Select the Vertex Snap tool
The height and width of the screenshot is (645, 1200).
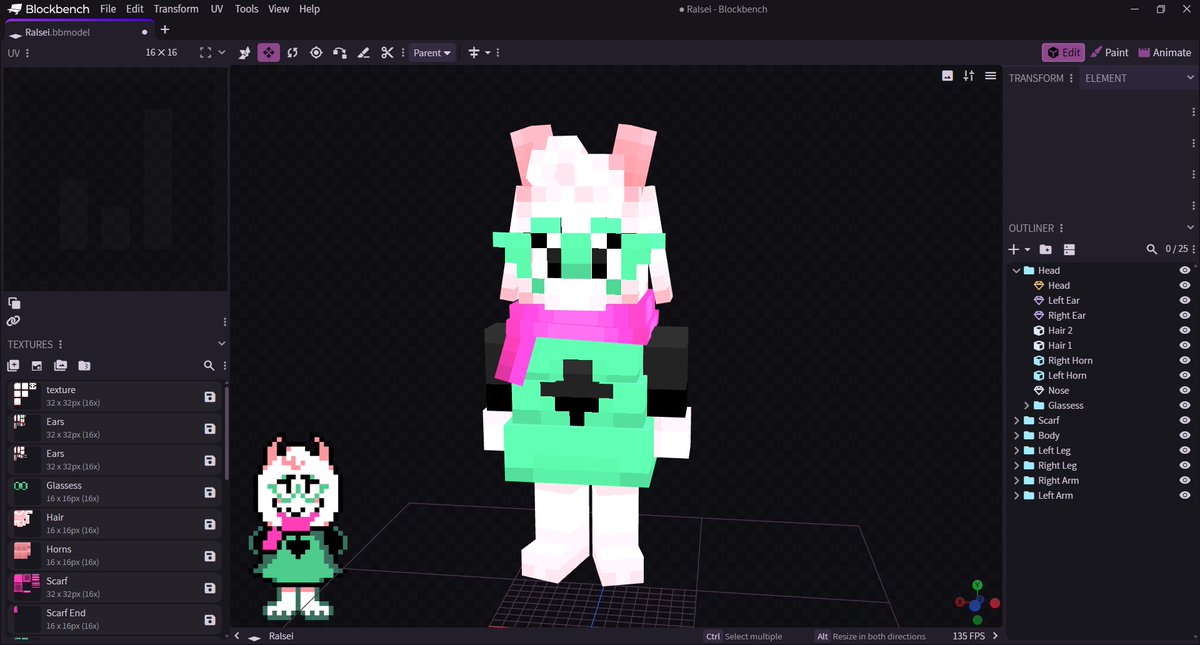(340, 52)
